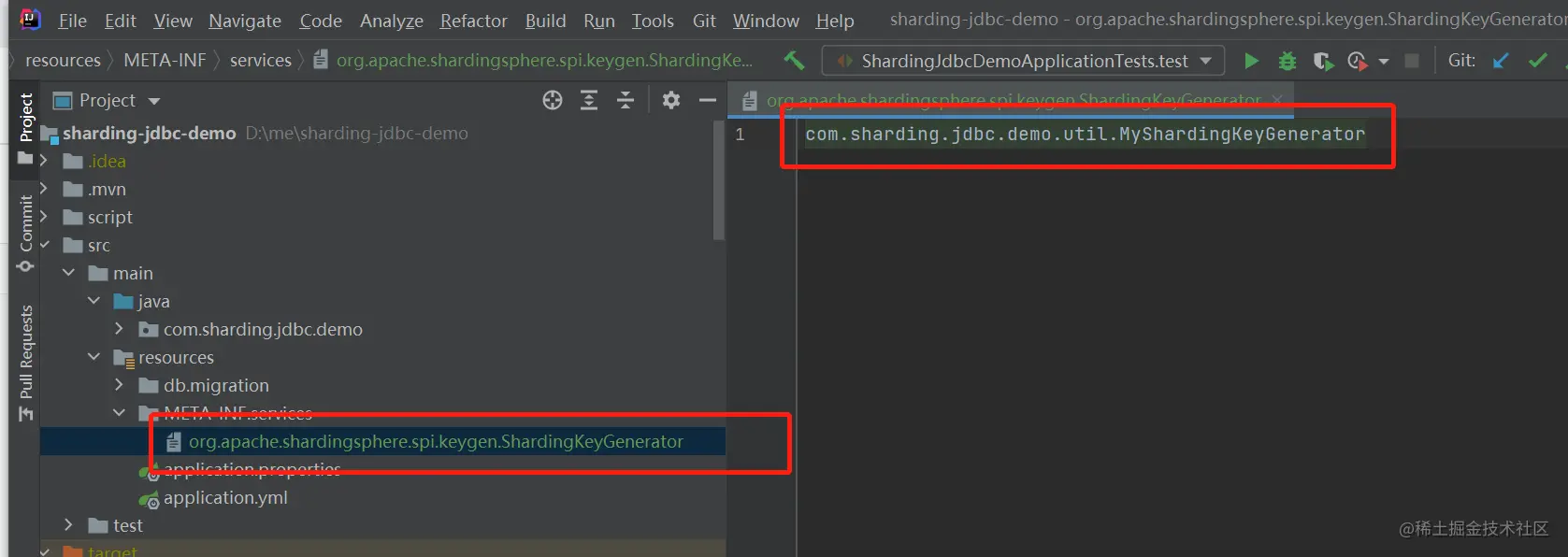Click the META-INF breadcrumb
This screenshot has width=1568, height=557.
(165, 61)
